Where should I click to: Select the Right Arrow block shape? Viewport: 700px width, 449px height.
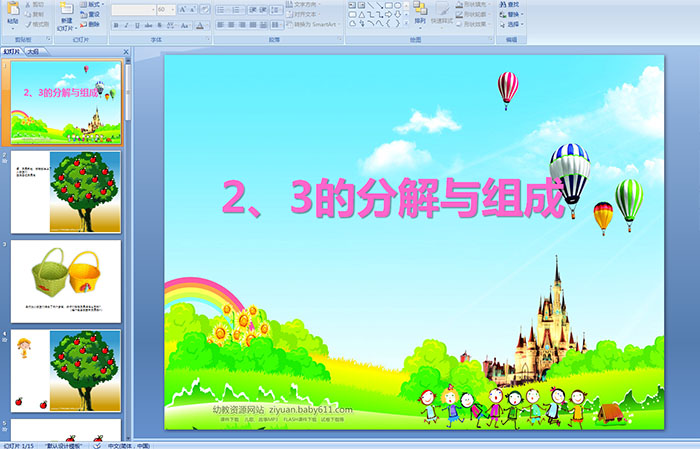pyautogui.click(x=388, y=14)
